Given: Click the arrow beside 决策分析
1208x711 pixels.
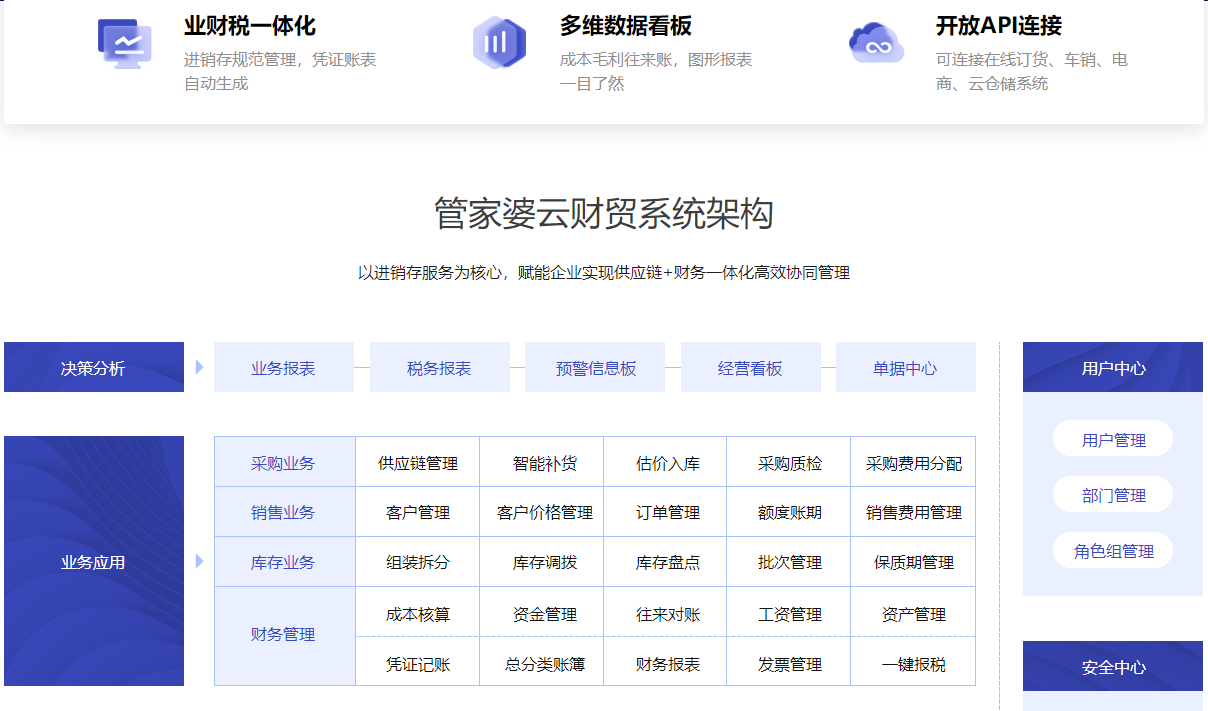Looking at the screenshot, I should click(x=199, y=367).
